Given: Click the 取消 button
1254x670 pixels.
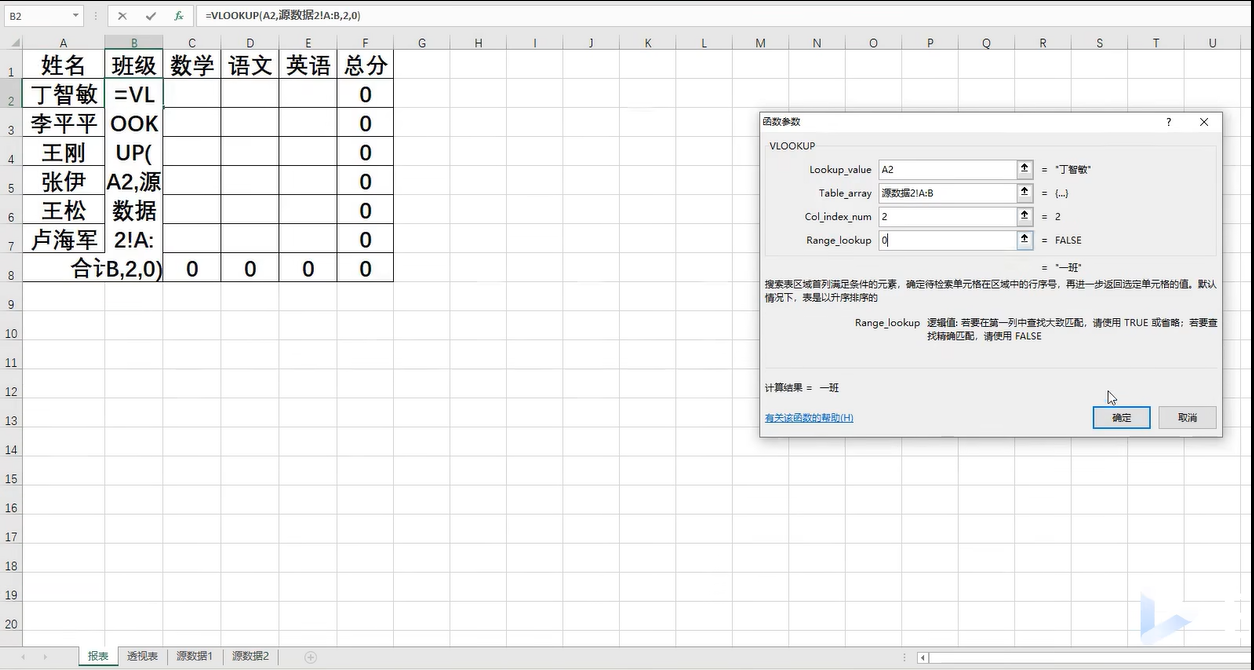Looking at the screenshot, I should [1187, 417].
